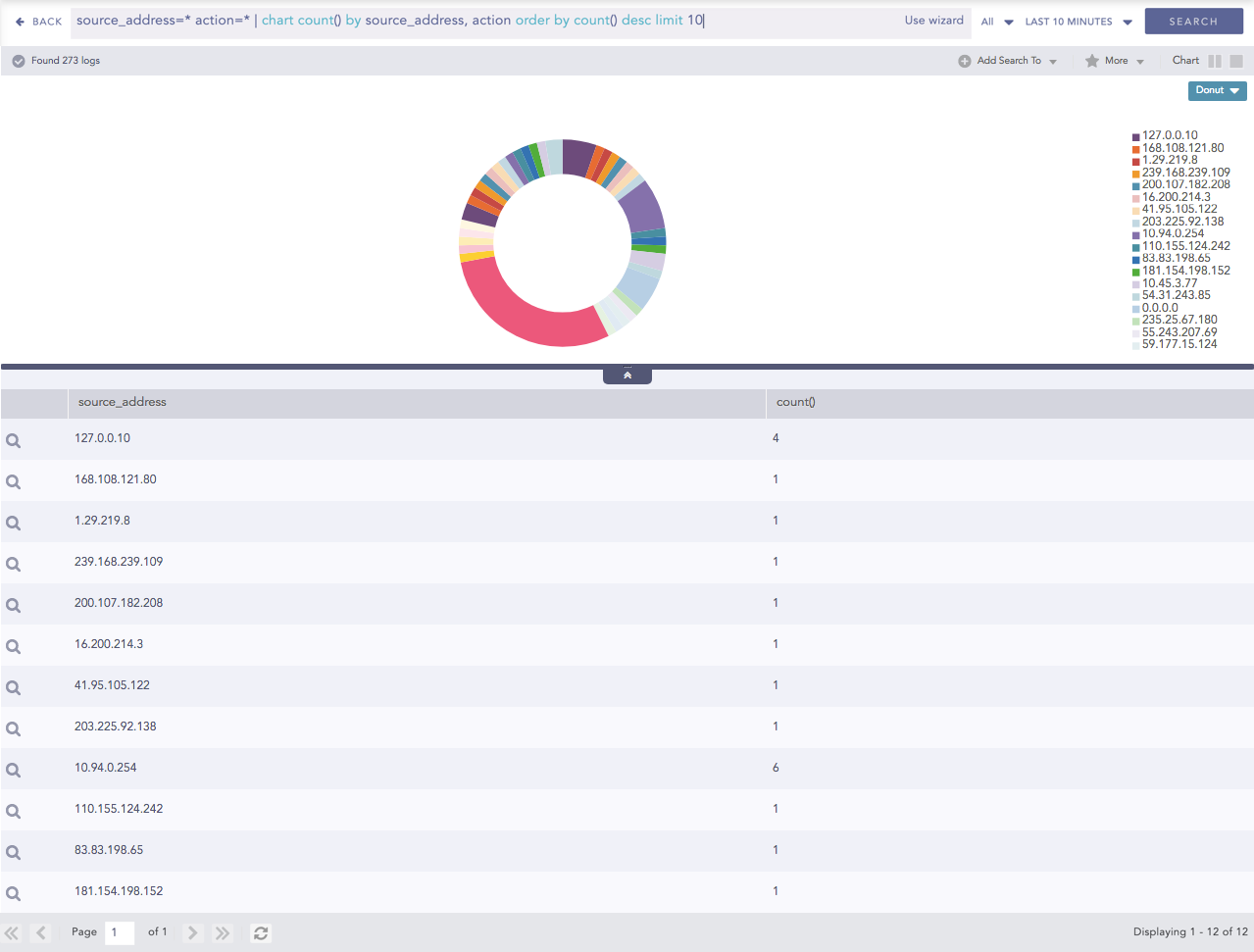Click the large pink donut segment
Image resolution: width=1254 pixels, height=952 pixels.
522,314
